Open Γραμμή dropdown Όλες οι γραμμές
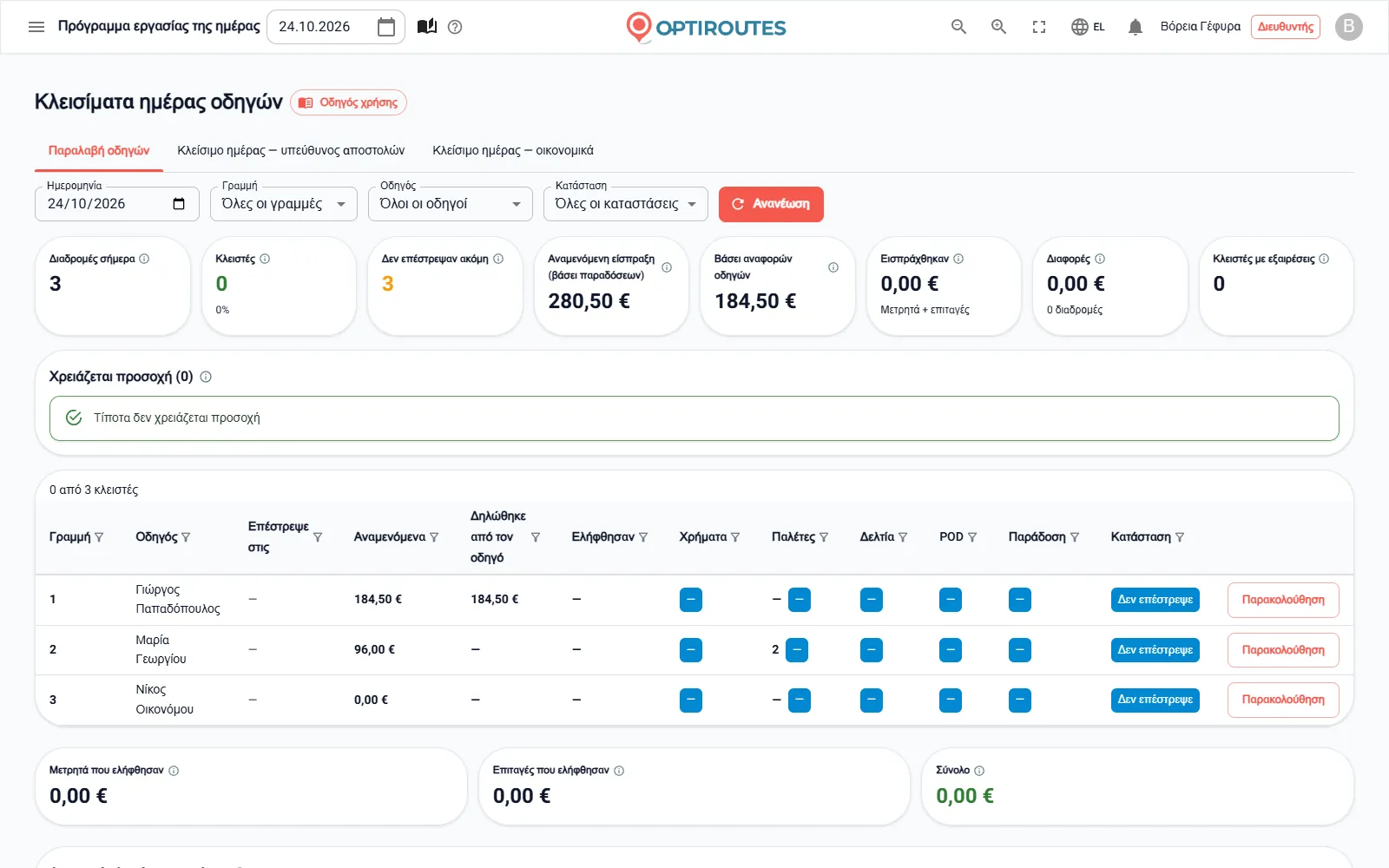 point(284,204)
